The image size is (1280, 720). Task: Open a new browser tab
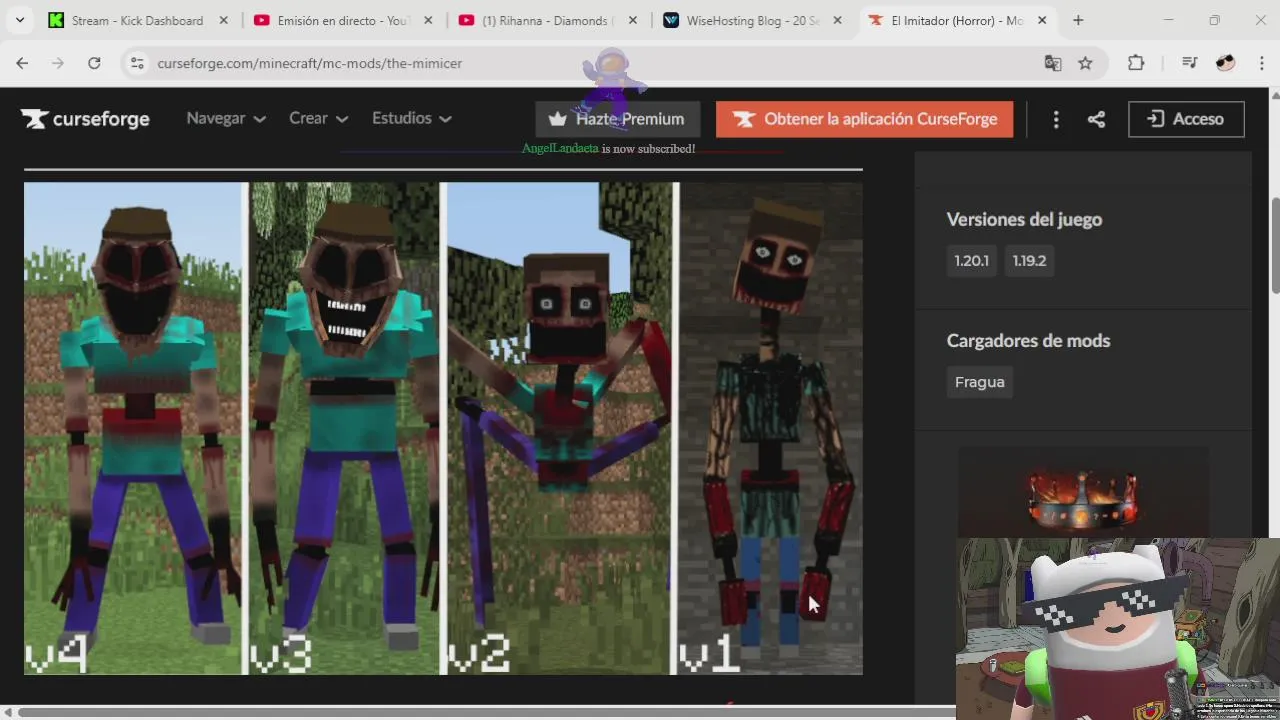click(x=1078, y=20)
